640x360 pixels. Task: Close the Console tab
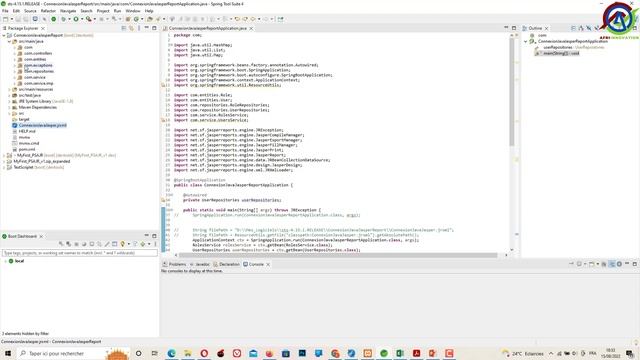tap(268, 264)
